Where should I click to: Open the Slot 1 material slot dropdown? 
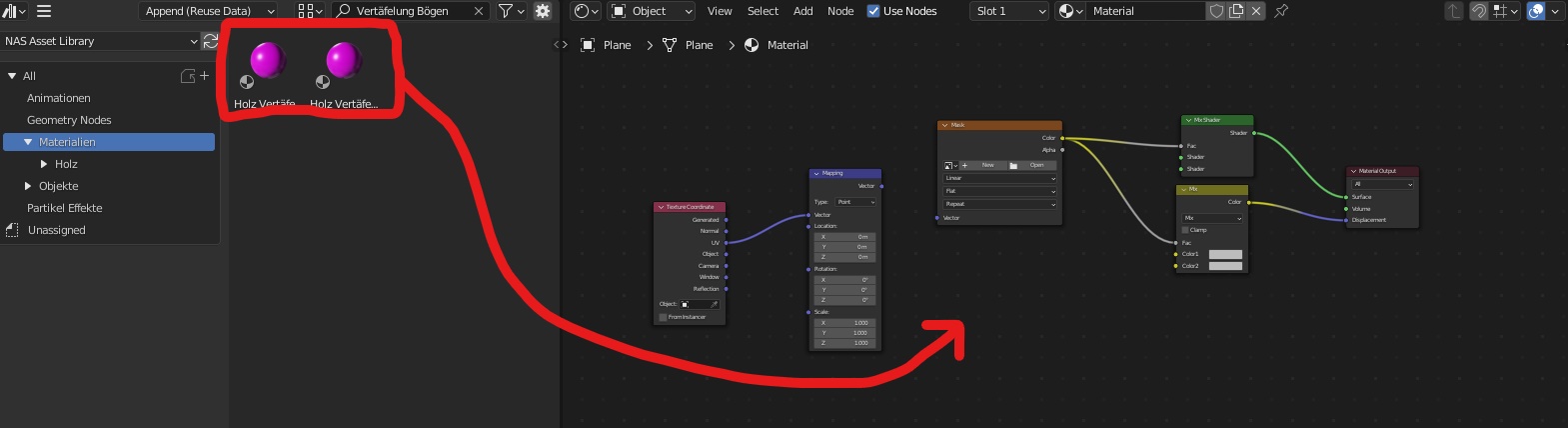1009,11
